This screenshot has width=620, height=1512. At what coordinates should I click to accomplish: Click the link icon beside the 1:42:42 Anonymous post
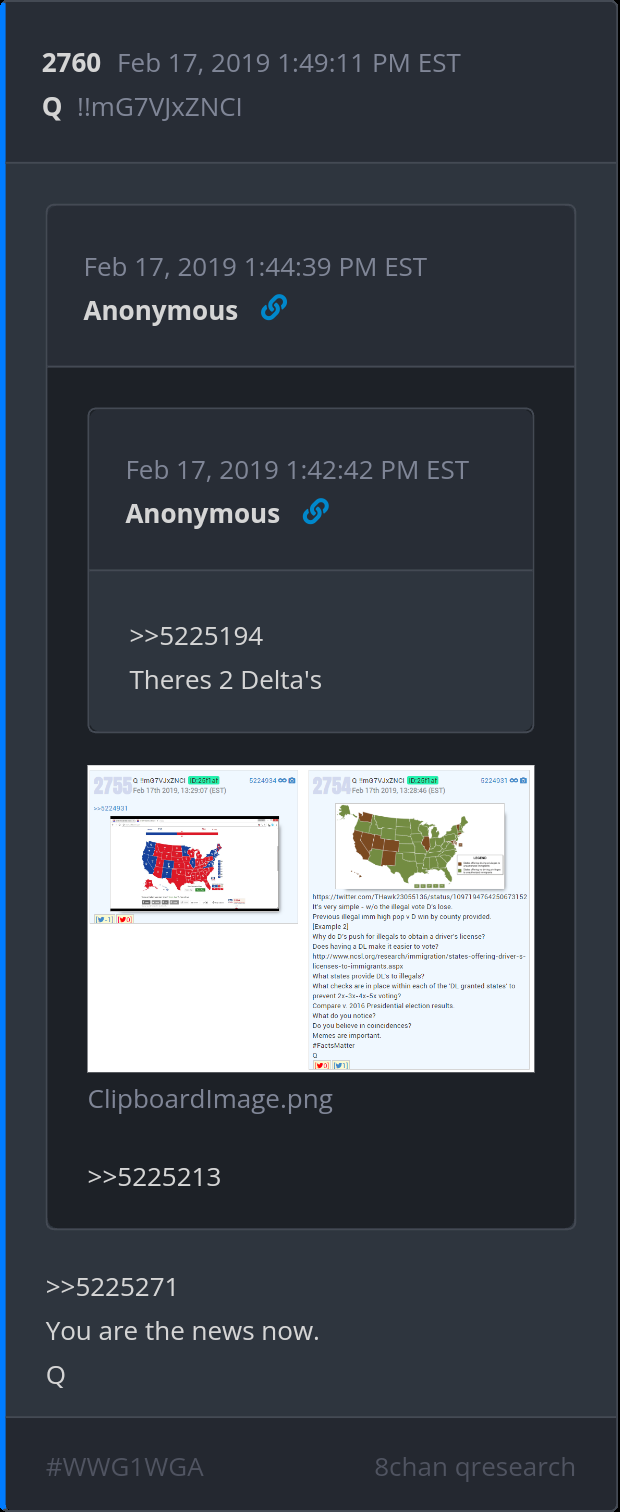coord(315,512)
